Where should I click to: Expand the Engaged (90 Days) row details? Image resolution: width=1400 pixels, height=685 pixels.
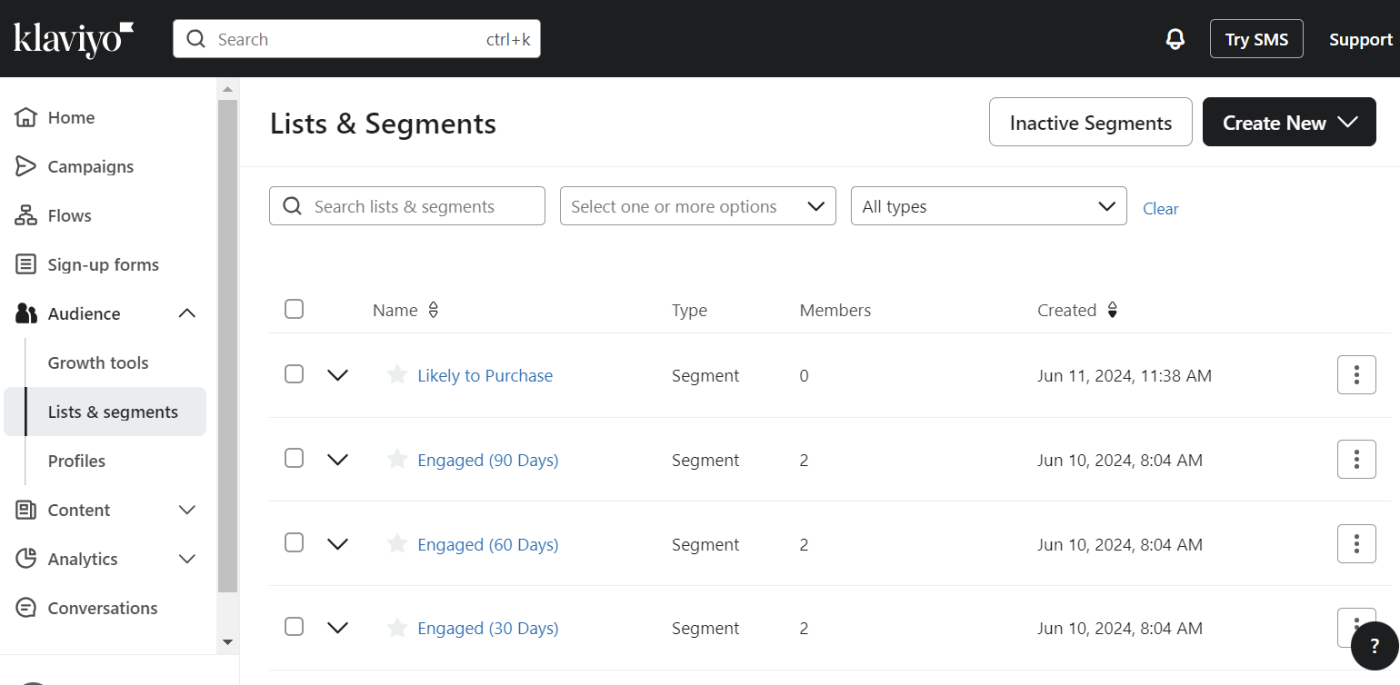pos(338,460)
